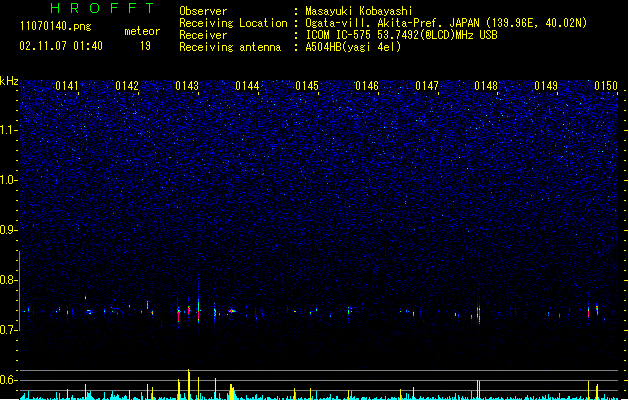Click the 0147 time marker
Screen dimensions: 629x400
pyautogui.click(x=427, y=86)
